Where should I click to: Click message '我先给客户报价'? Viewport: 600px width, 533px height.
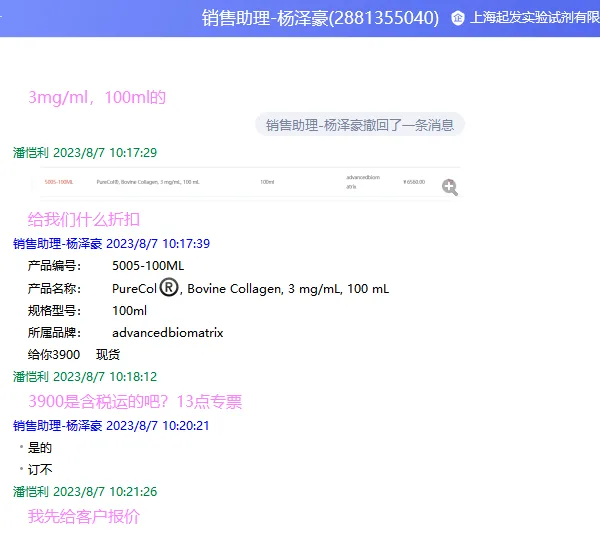pos(84,516)
